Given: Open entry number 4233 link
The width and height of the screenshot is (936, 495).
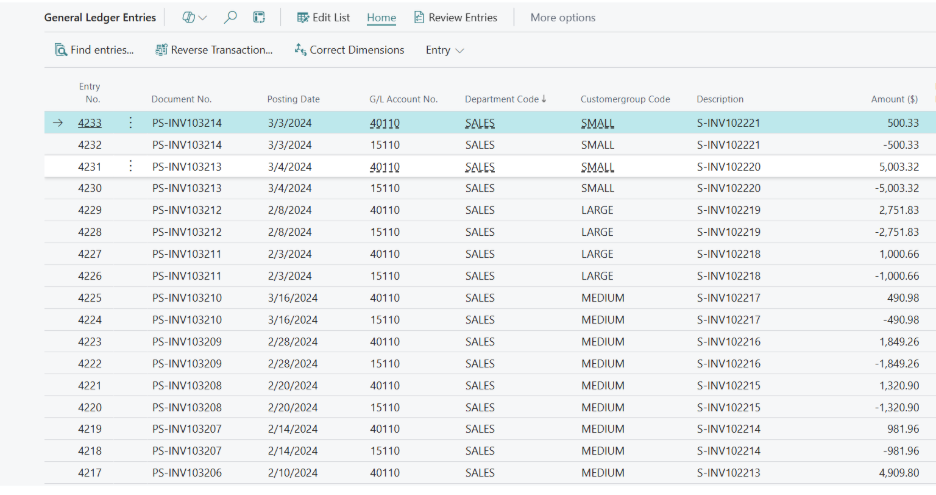Looking at the screenshot, I should 90,123.
